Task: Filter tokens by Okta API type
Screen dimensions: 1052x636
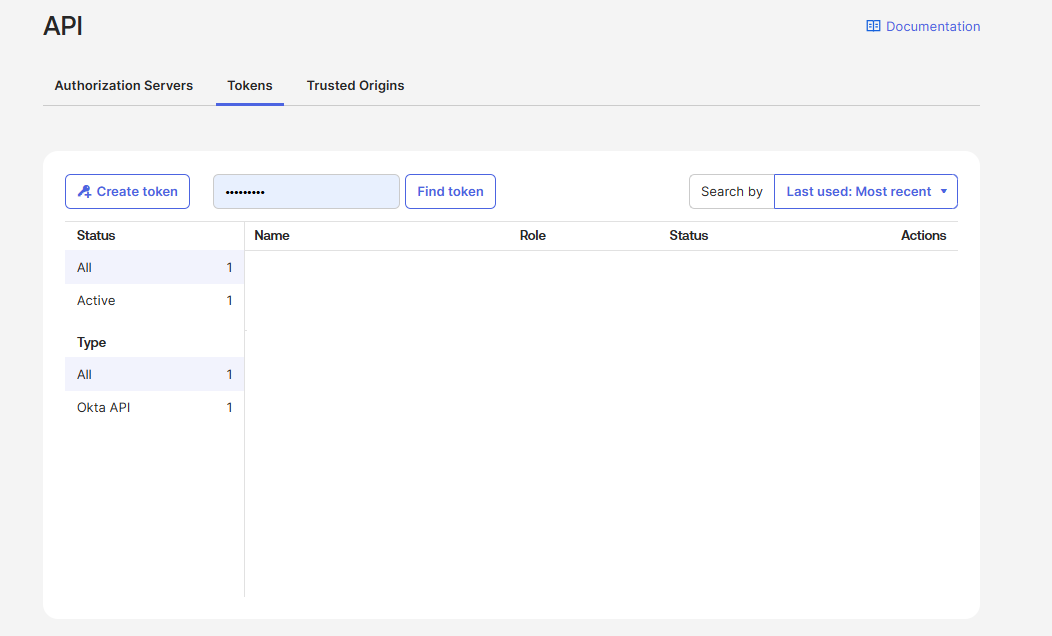Action: tap(104, 408)
